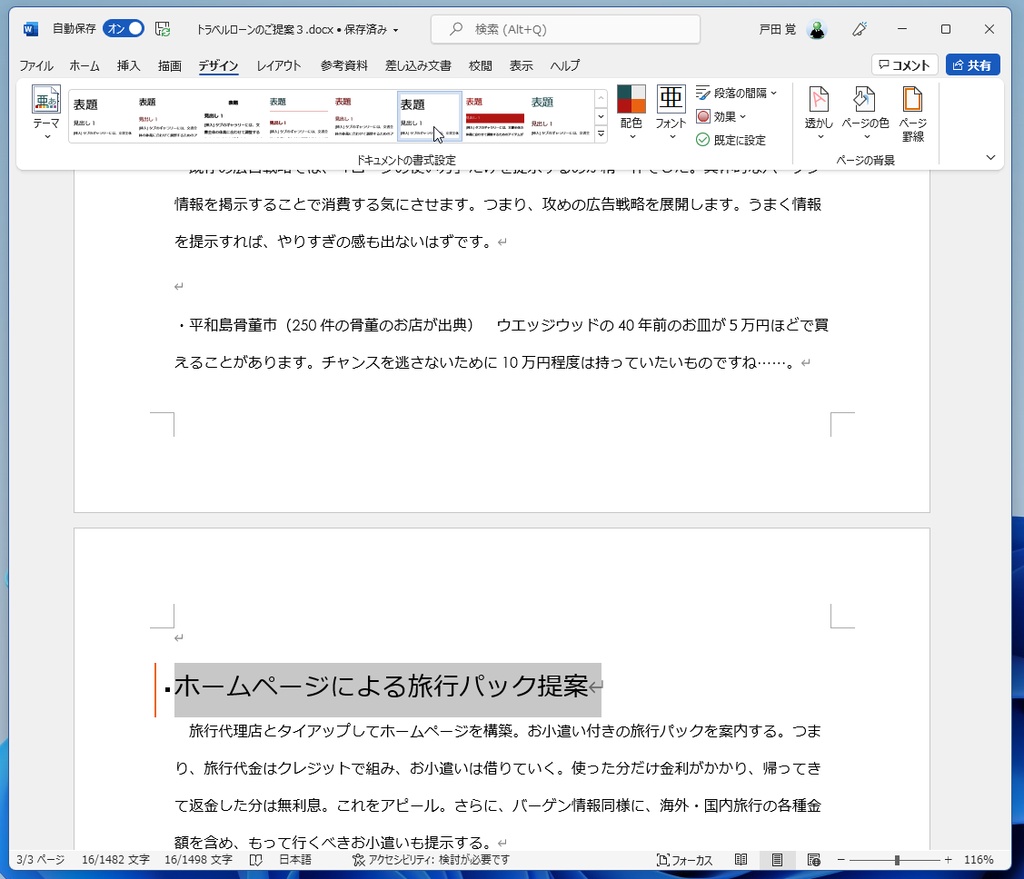Screen dimensions: 1024x879
Task: Click the 3/3 ページ page indicator
Action: click(40, 859)
